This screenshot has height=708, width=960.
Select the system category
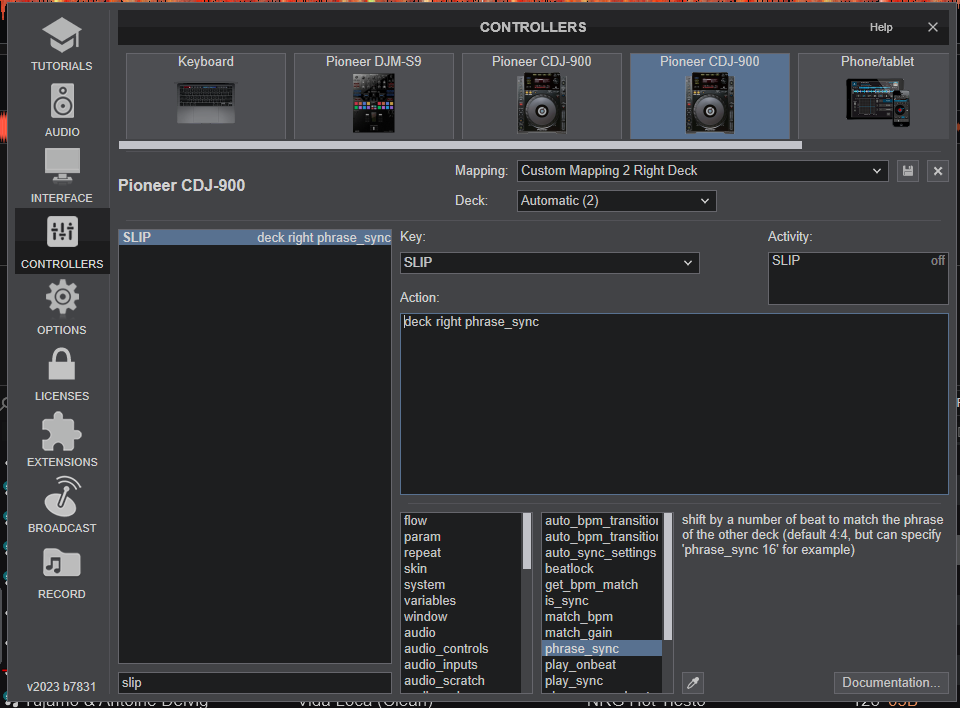point(462,585)
